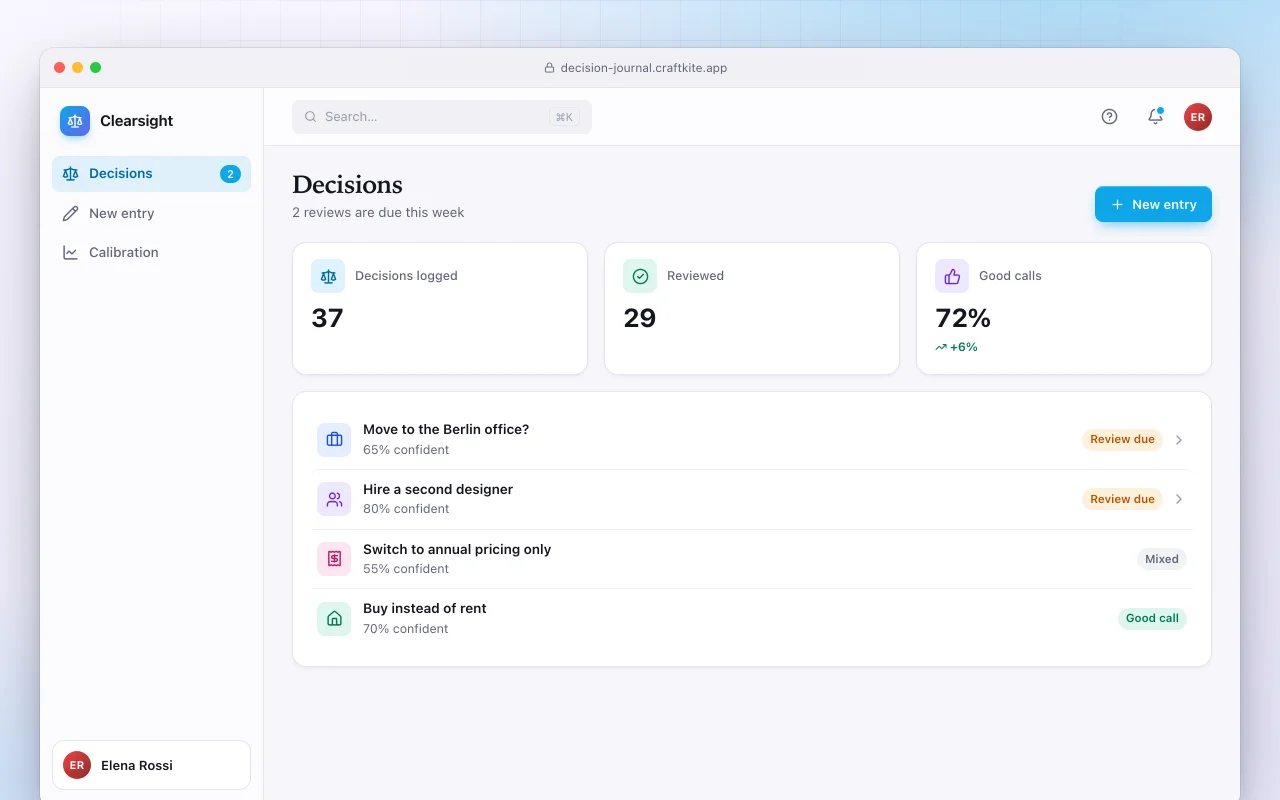Click the receipt icon for annual pricing

(x=334, y=559)
